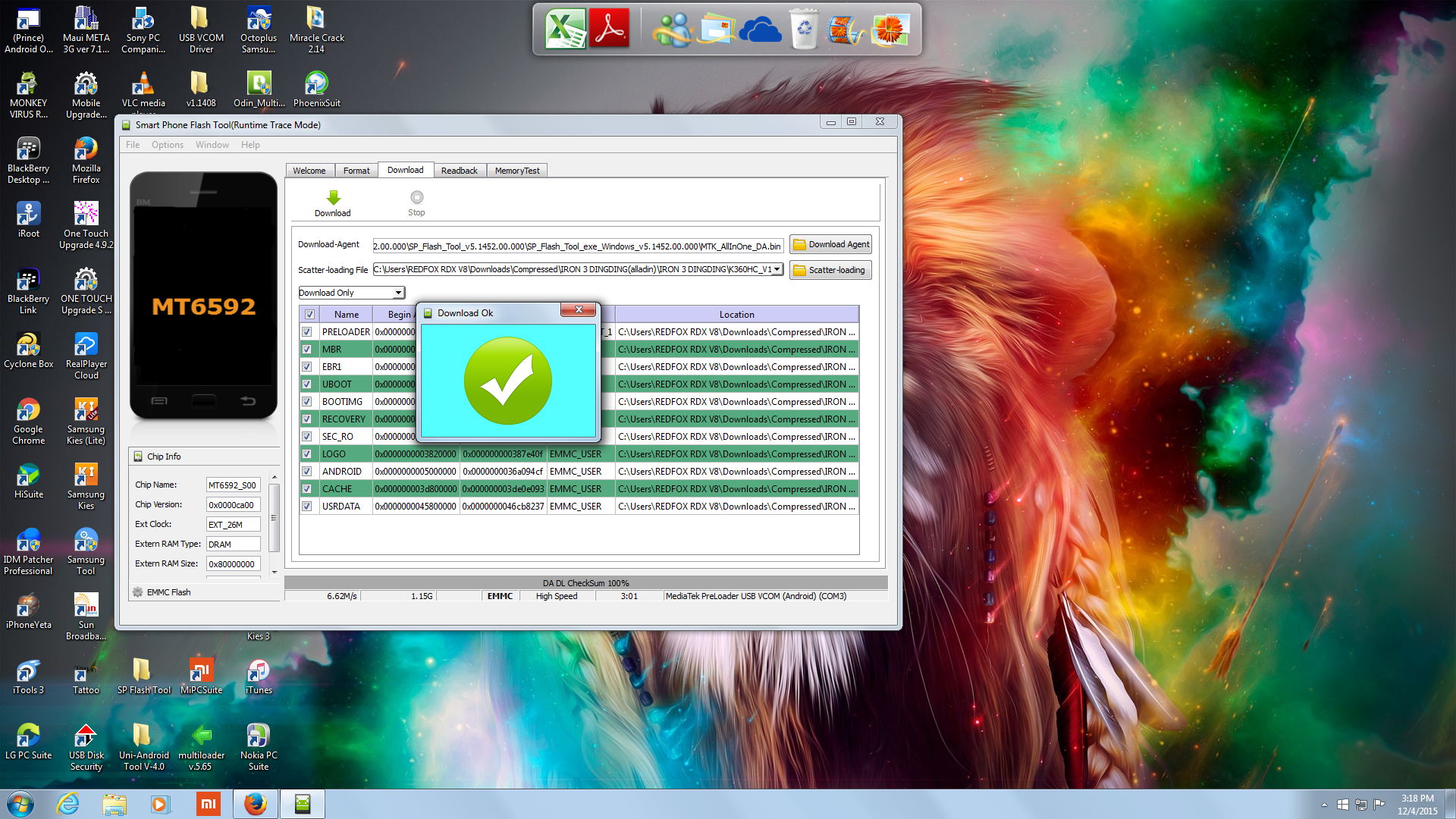Viewport: 1456px width, 819px height.
Task: Uncheck the EBR1 partition checkbox
Action: point(307,367)
